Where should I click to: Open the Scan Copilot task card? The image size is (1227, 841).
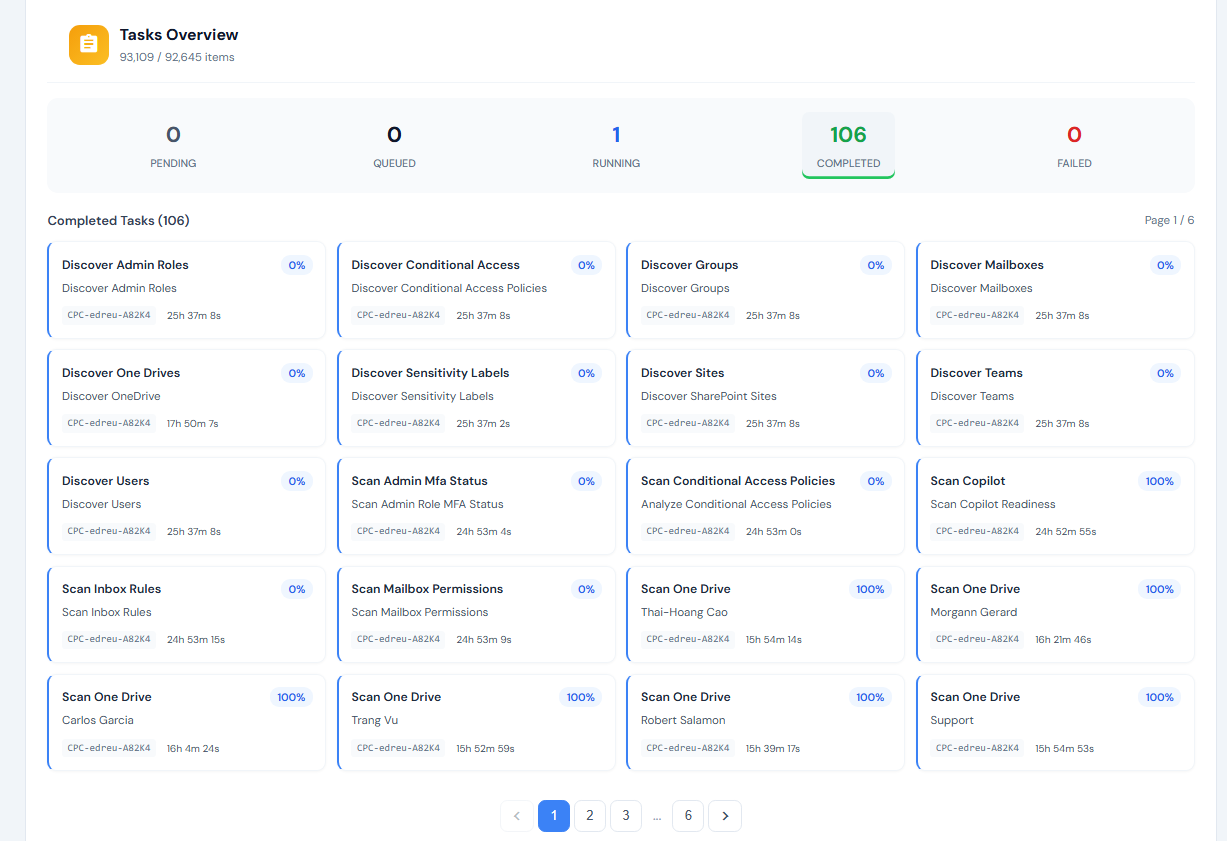pyautogui.click(x=1055, y=506)
